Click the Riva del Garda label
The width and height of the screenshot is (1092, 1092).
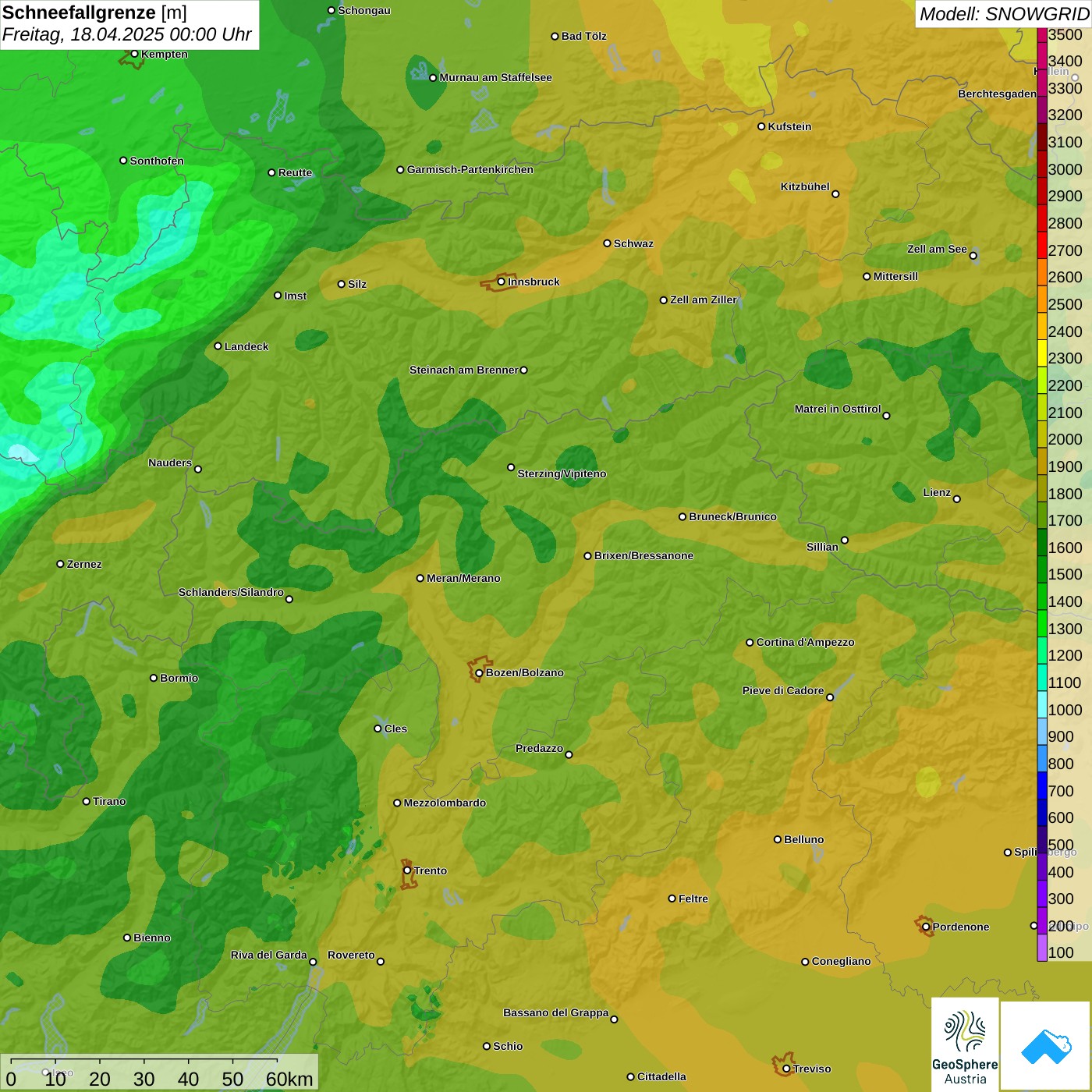pyautogui.click(x=269, y=955)
